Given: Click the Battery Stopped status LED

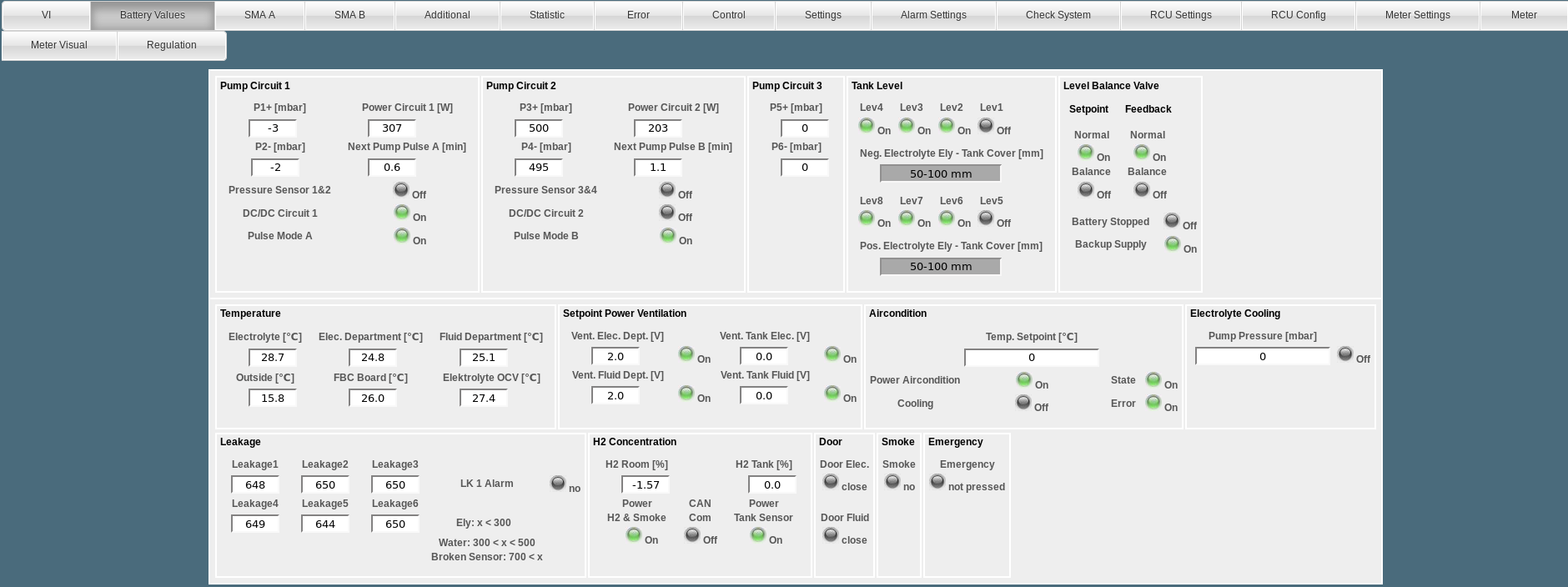Looking at the screenshot, I should pos(1172,221).
